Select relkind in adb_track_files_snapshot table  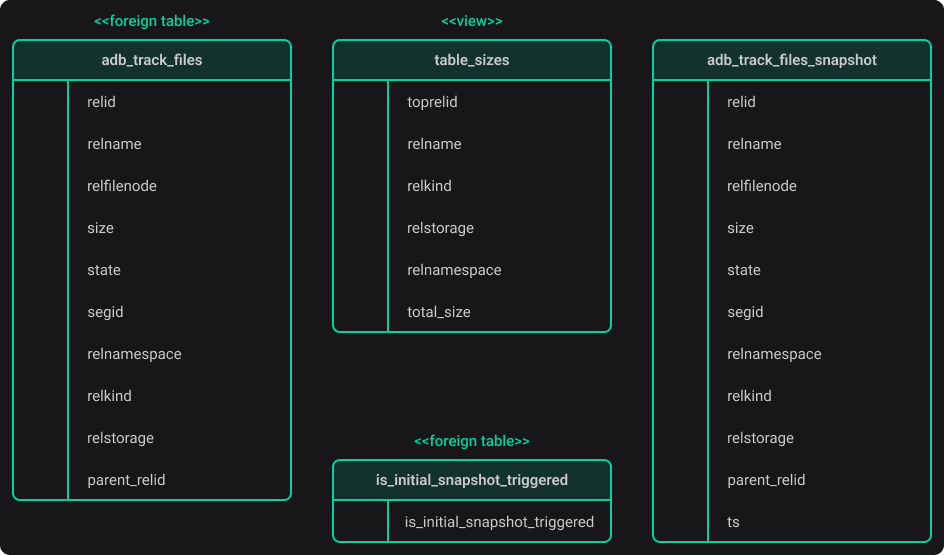(x=749, y=396)
